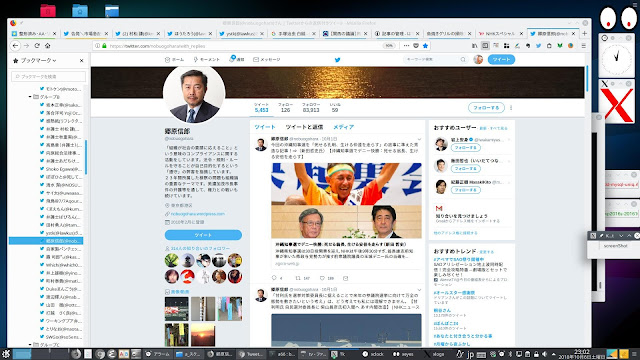The image size is (640, 360).
Task: Open the Which bookmark in sidebar
Action: (x=61, y=265)
